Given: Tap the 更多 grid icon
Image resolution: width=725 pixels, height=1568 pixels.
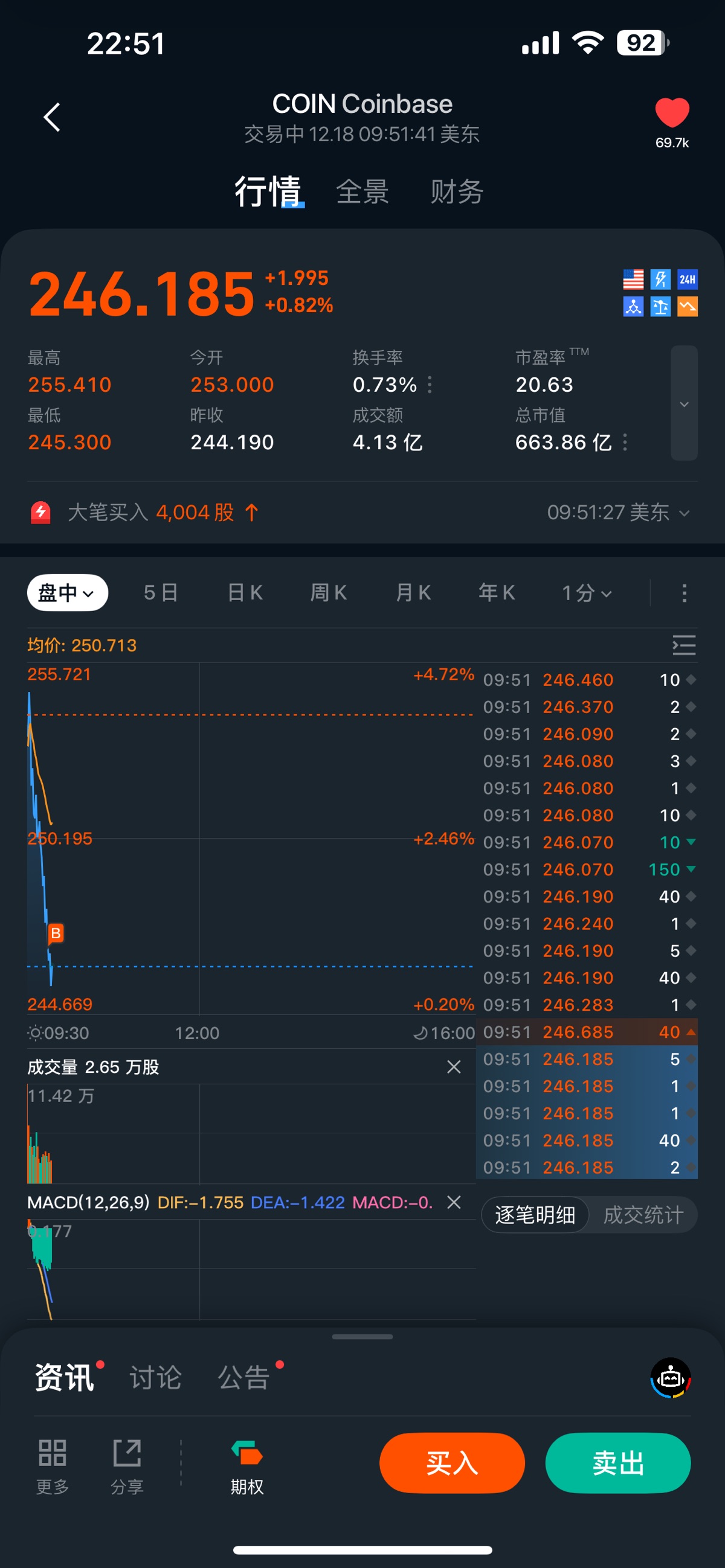Looking at the screenshot, I should click(53, 1453).
